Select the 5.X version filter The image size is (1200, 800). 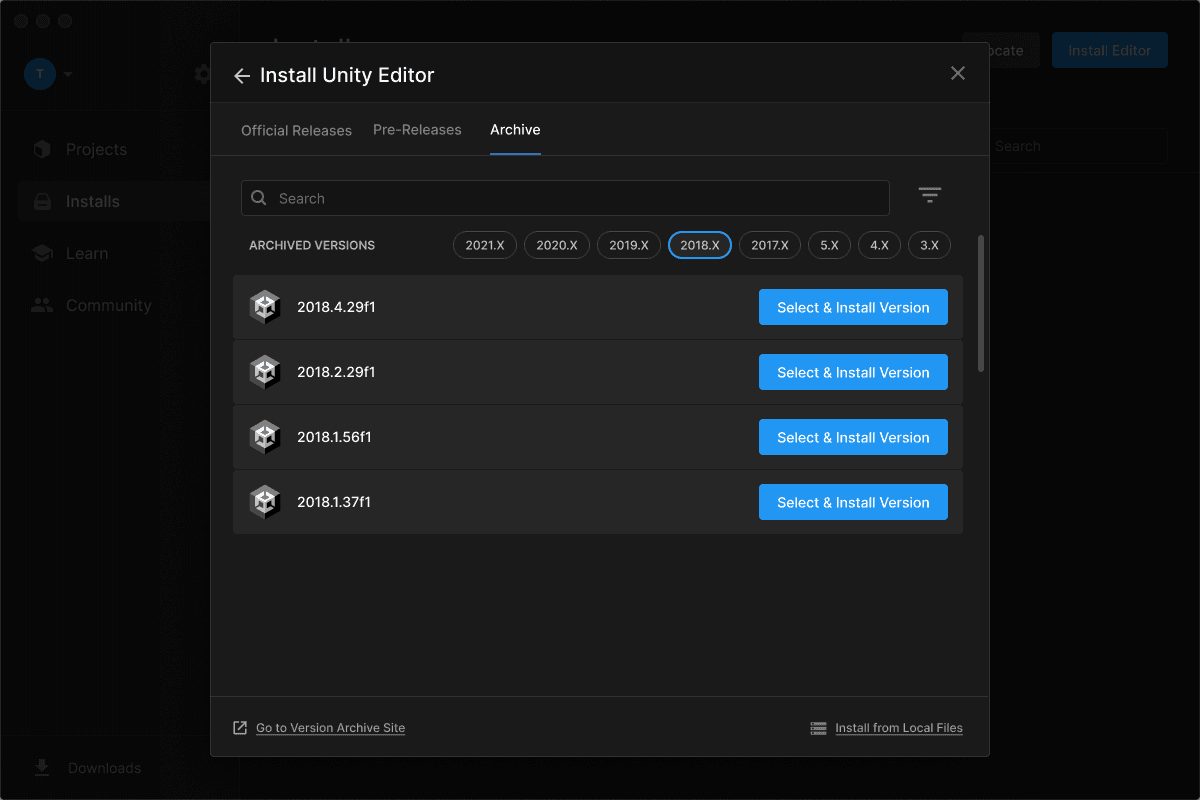[x=829, y=244]
